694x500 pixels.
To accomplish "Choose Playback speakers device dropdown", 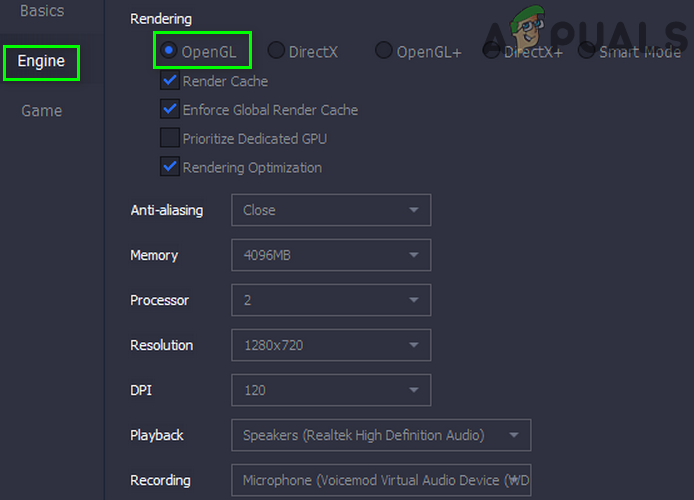I will [x=381, y=435].
